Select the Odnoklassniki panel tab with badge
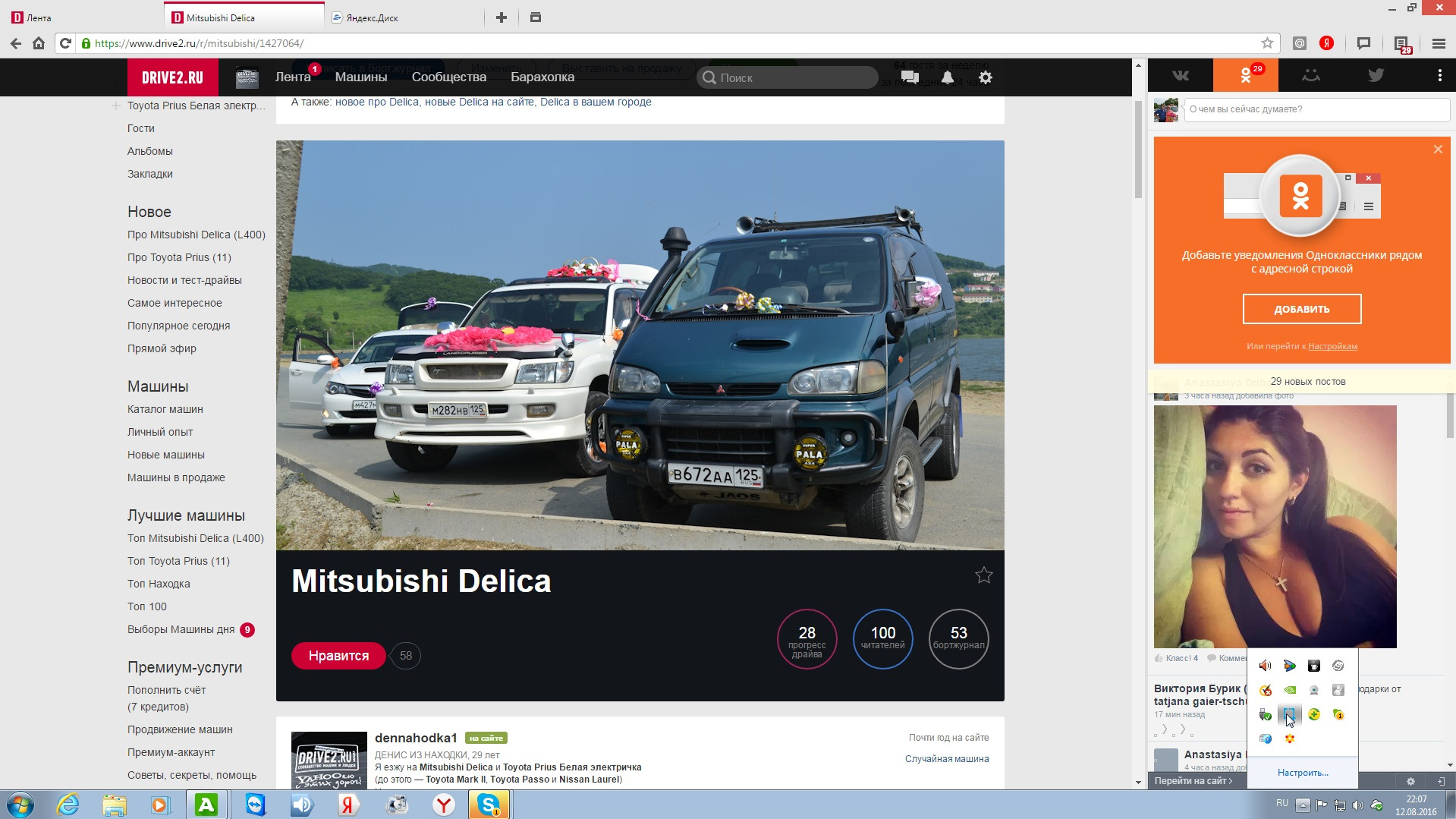The height and width of the screenshot is (819, 1456). 1246,75
